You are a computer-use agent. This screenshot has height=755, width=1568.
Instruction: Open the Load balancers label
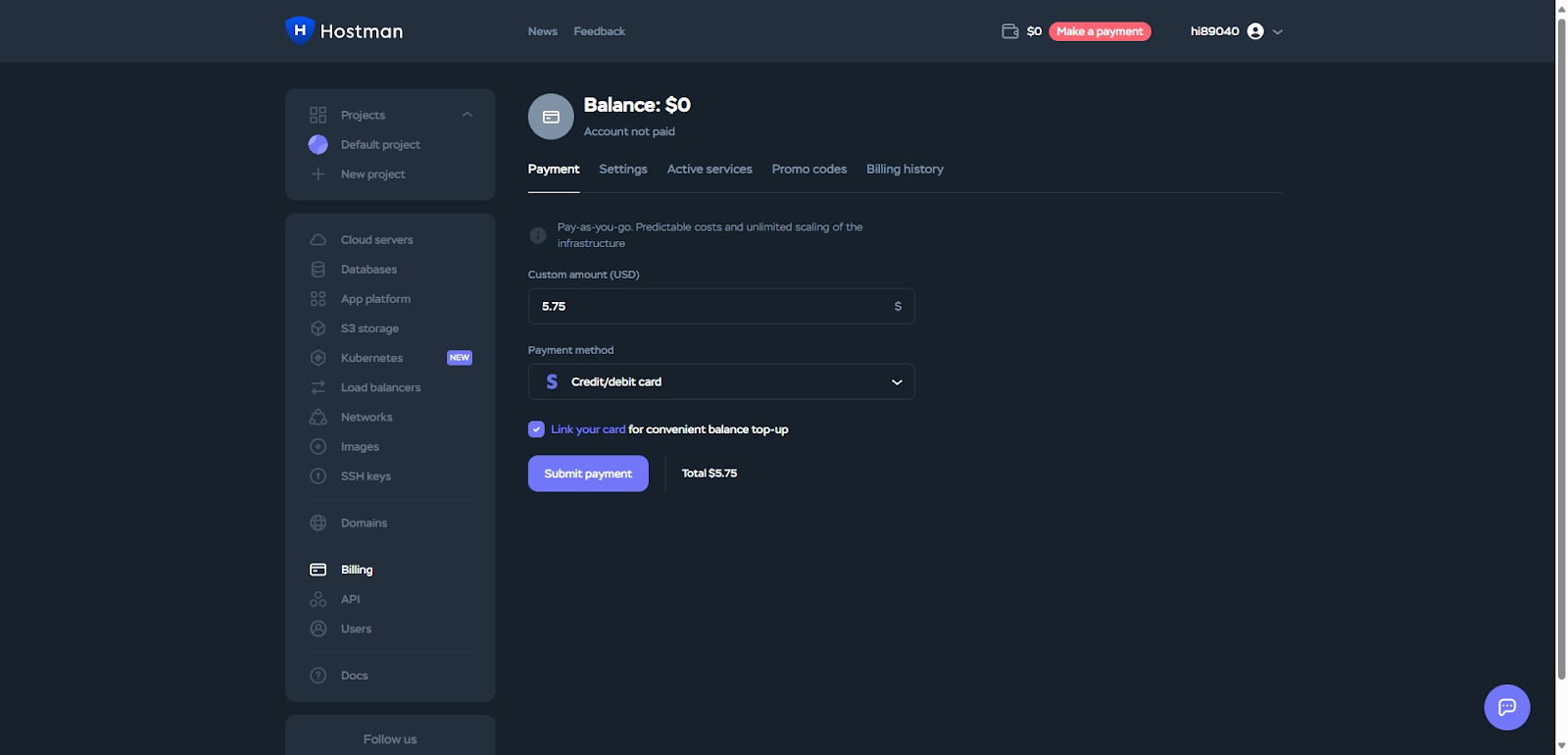pyautogui.click(x=380, y=387)
